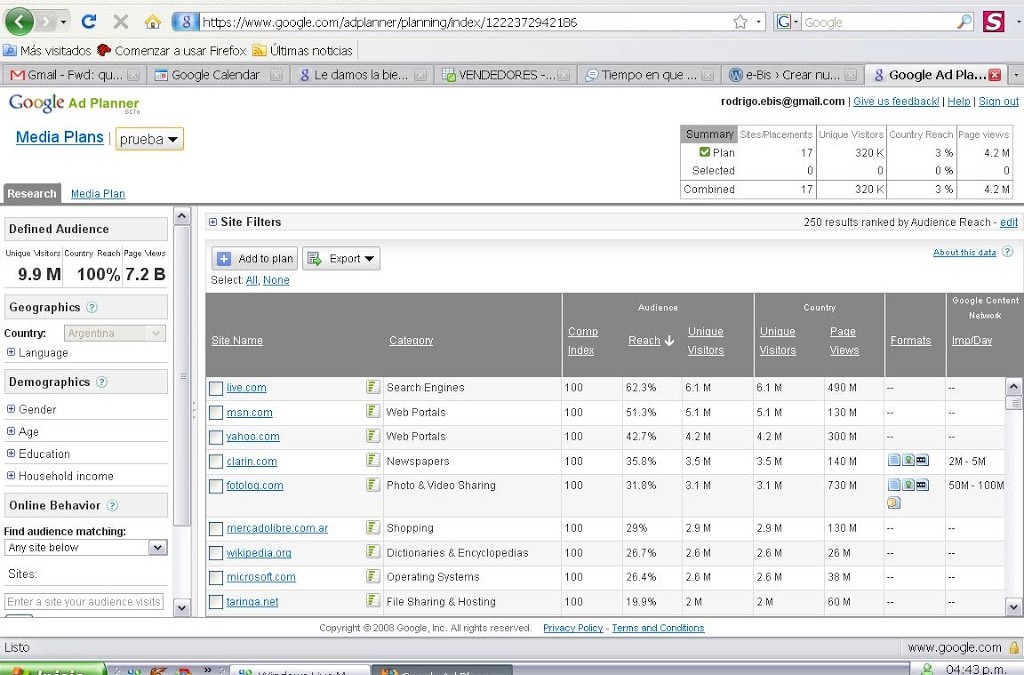Screen dimensions: 1024x675
Task: Click the Firefox home icon
Action: [x=152, y=21]
